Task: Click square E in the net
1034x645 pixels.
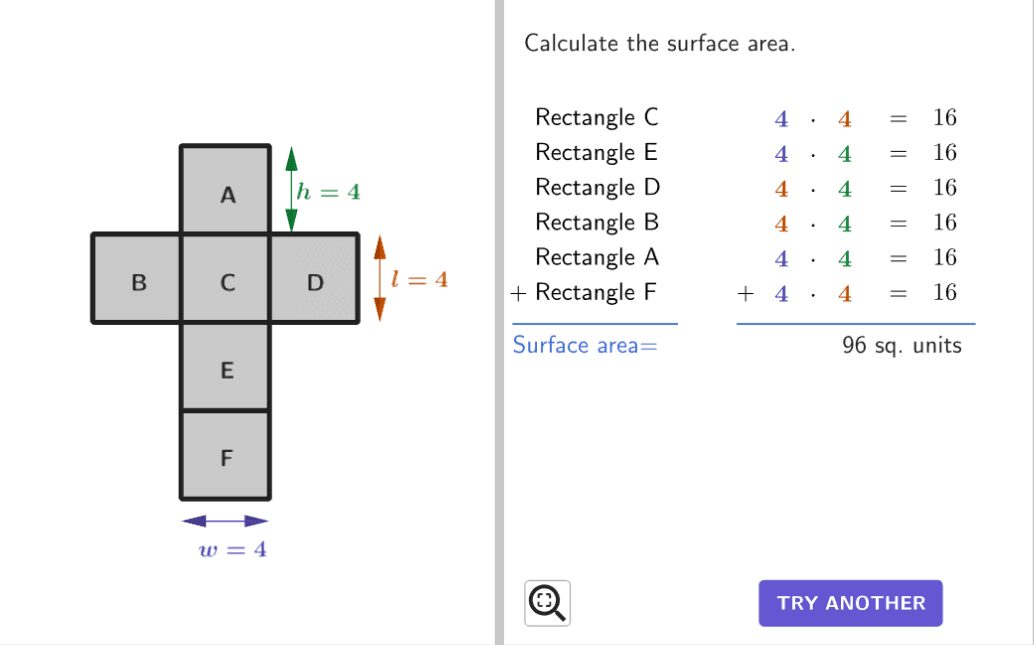Action: [x=226, y=366]
